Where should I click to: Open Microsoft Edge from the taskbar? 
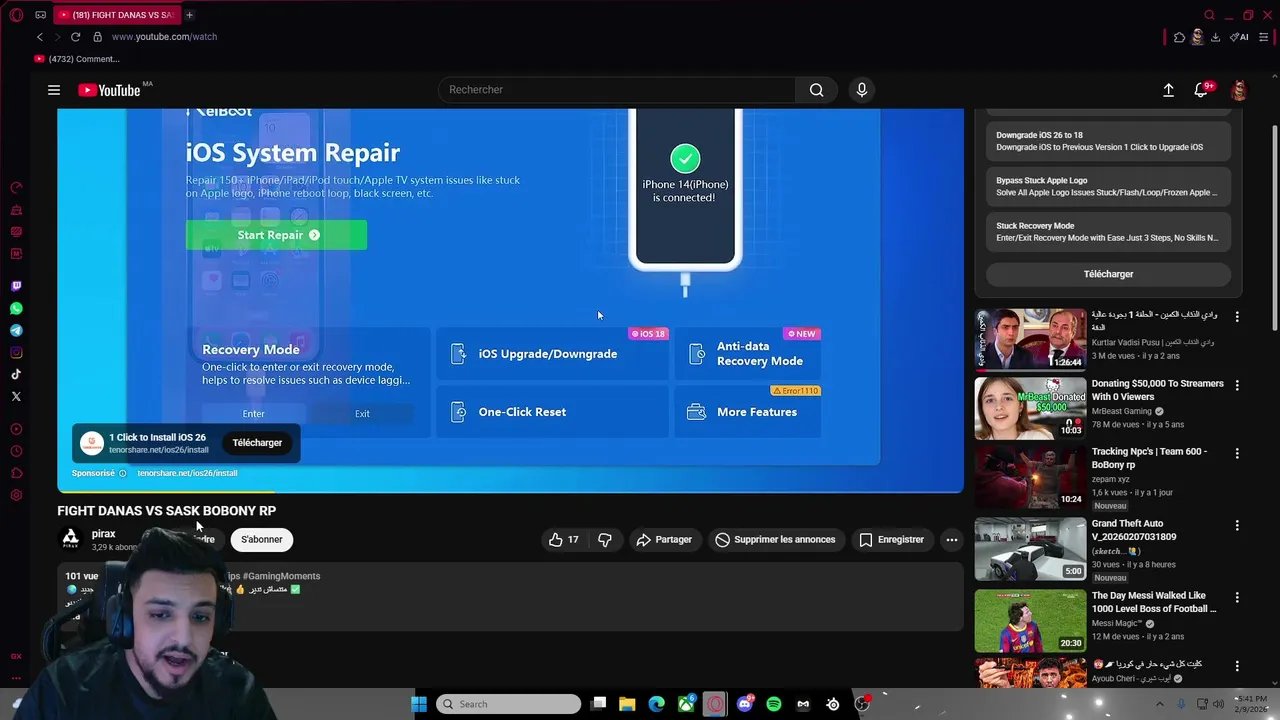tap(656, 704)
